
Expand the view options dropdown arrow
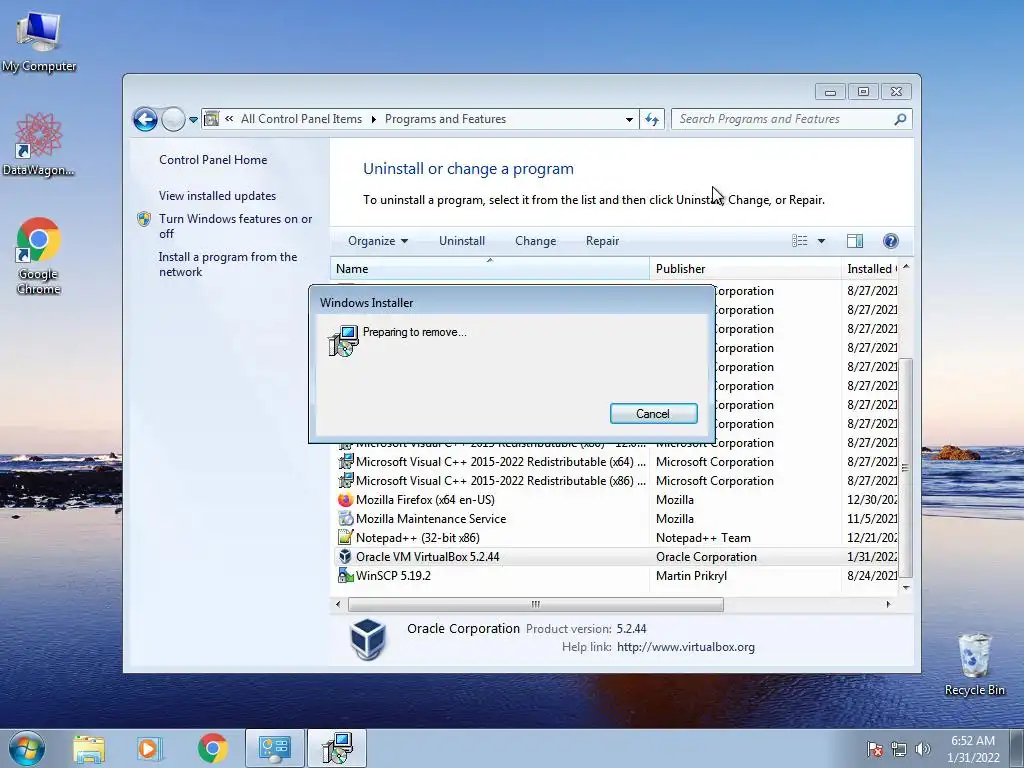[822, 241]
